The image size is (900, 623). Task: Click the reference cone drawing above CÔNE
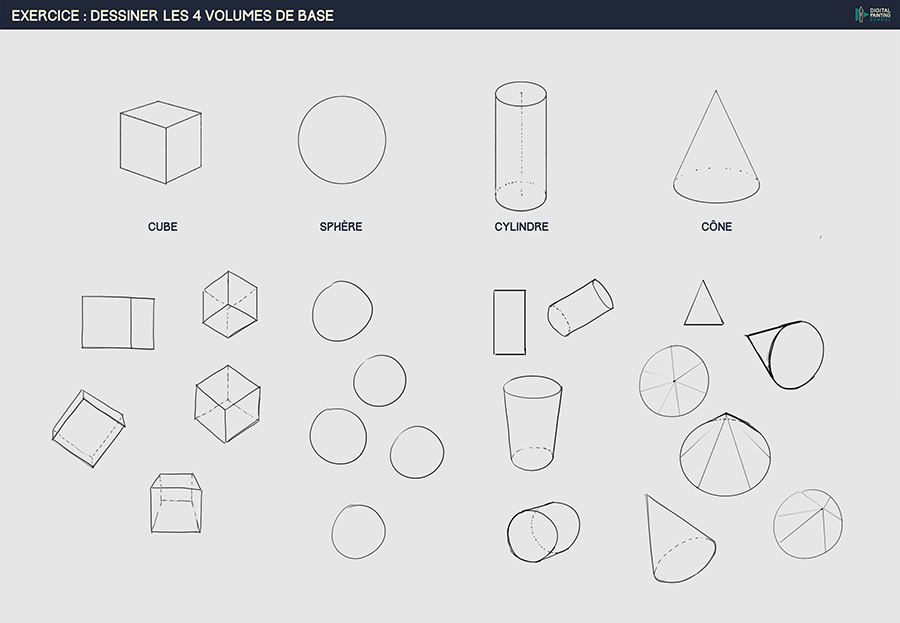tap(716, 147)
